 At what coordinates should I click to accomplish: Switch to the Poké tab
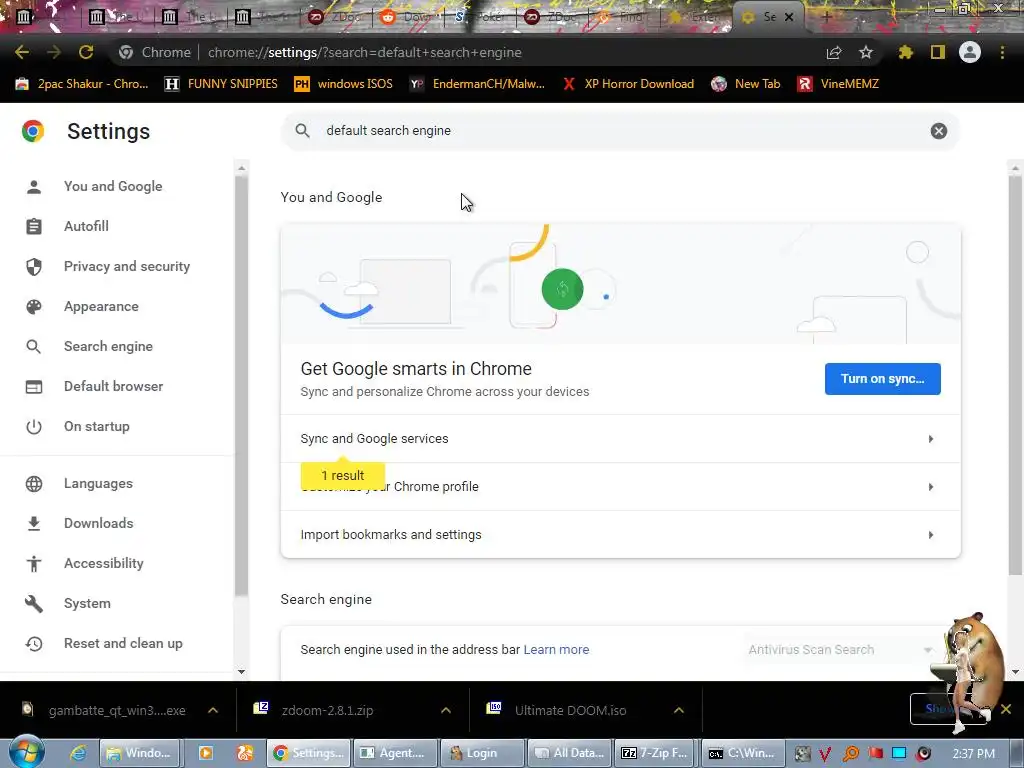tap(479, 17)
